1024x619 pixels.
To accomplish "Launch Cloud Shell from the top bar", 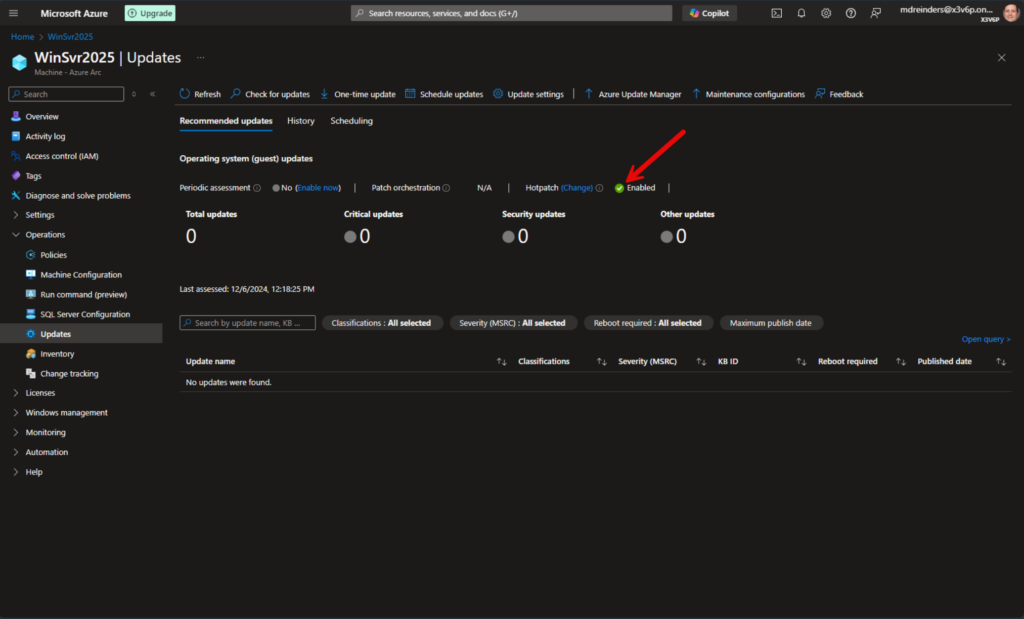I will (776, 13).
